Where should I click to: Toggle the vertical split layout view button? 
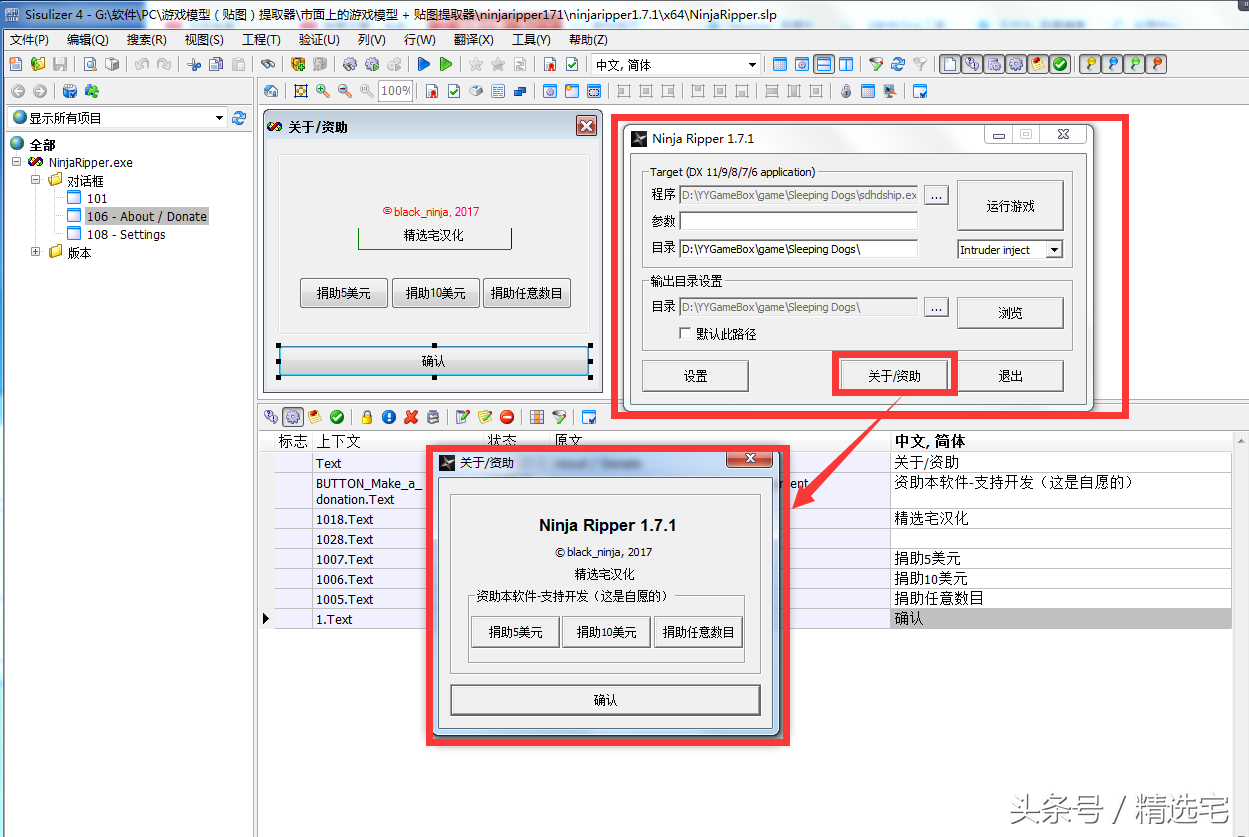[846, 64]
